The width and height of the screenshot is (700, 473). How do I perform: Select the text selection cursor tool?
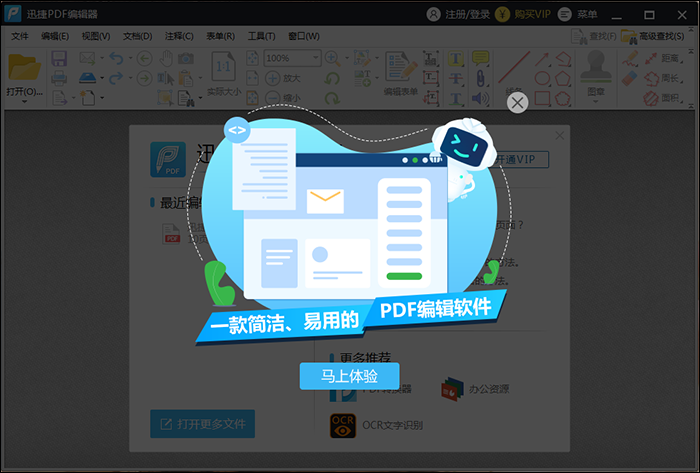(x=166, y=79)
